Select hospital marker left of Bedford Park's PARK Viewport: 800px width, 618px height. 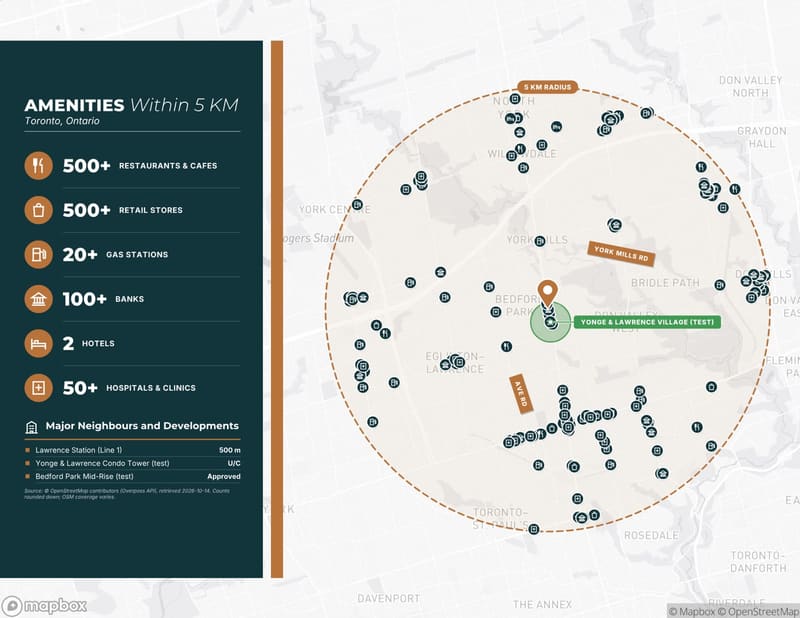point(495,311)
